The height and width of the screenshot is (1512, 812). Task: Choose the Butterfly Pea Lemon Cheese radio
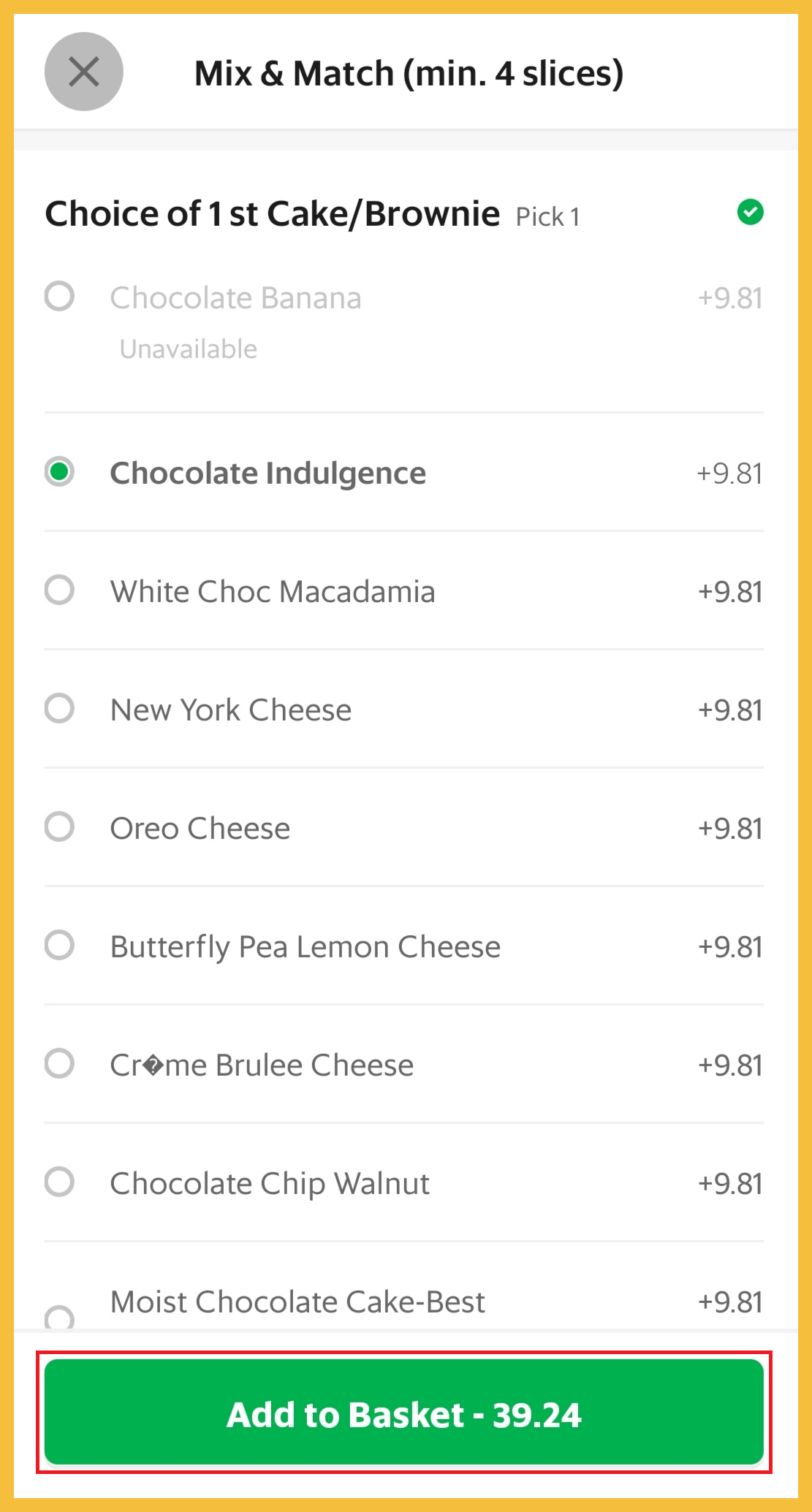pyautogui.click(x=59, y=945)
